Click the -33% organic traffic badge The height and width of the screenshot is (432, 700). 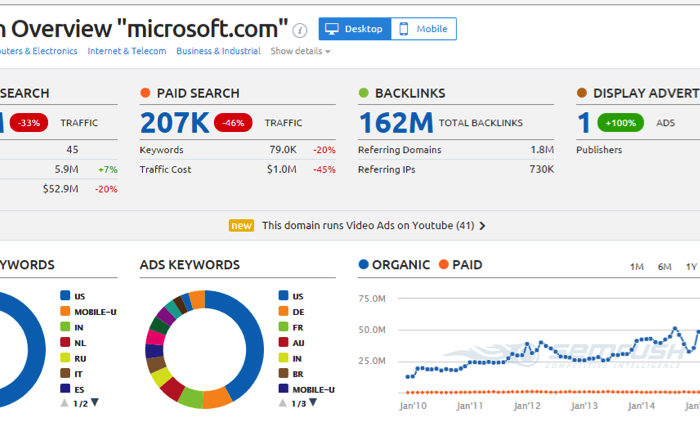[29, 123]
